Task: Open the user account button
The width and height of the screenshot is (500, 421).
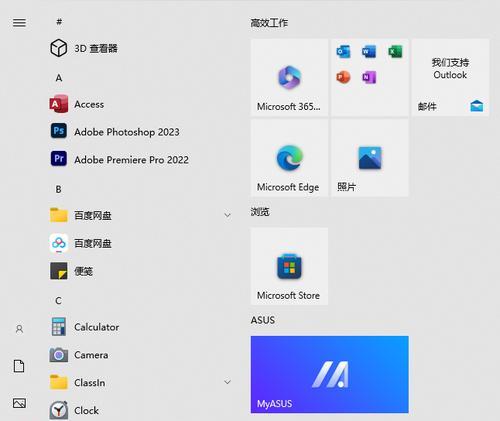Action: pos(19,329)
